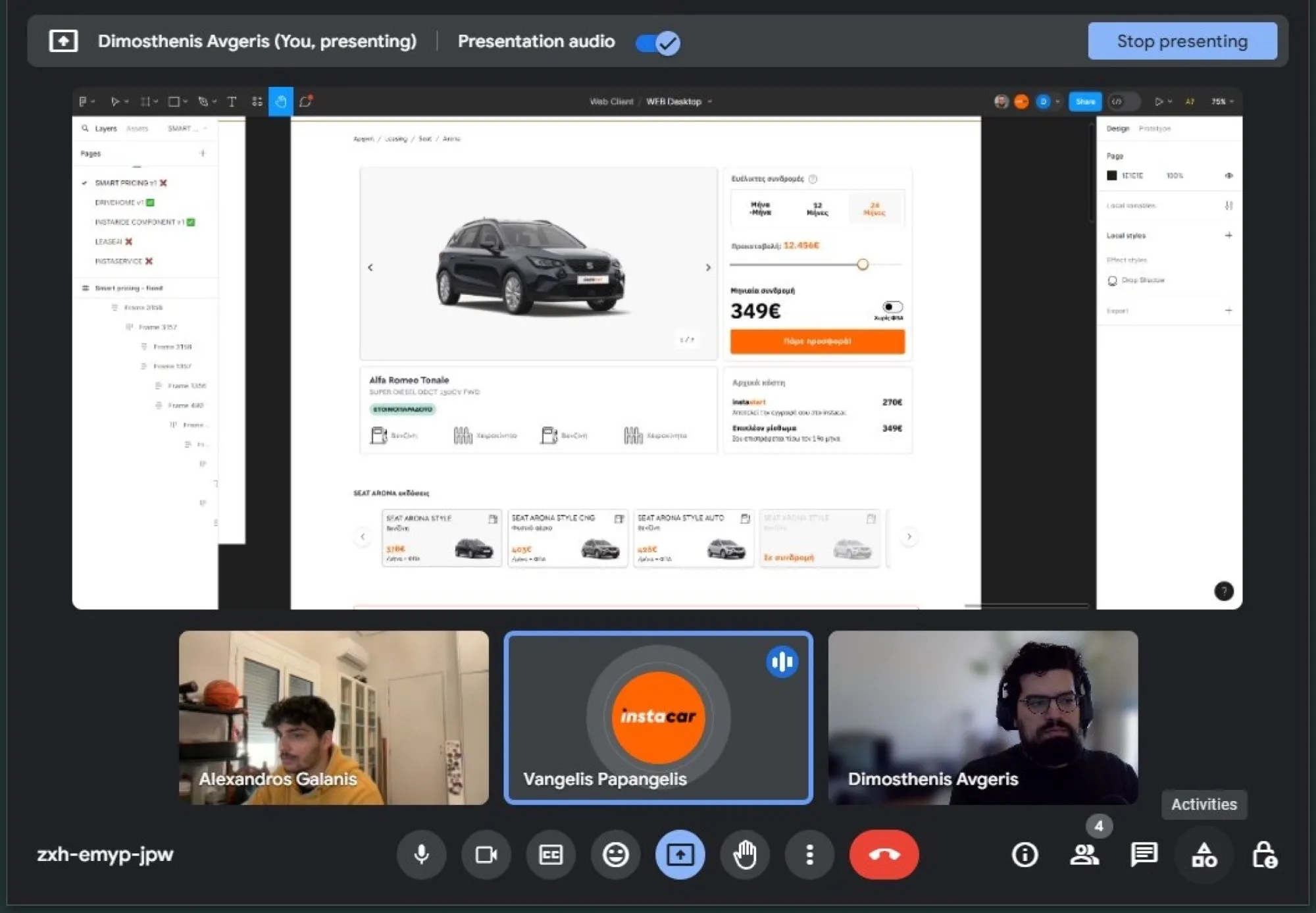Open the in-call chat messages
Screen dimensions: 1316x913
(1144, 854)
